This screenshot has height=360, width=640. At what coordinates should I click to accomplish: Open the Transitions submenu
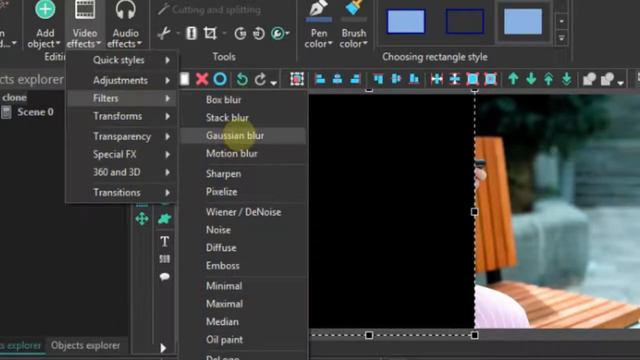122,192
